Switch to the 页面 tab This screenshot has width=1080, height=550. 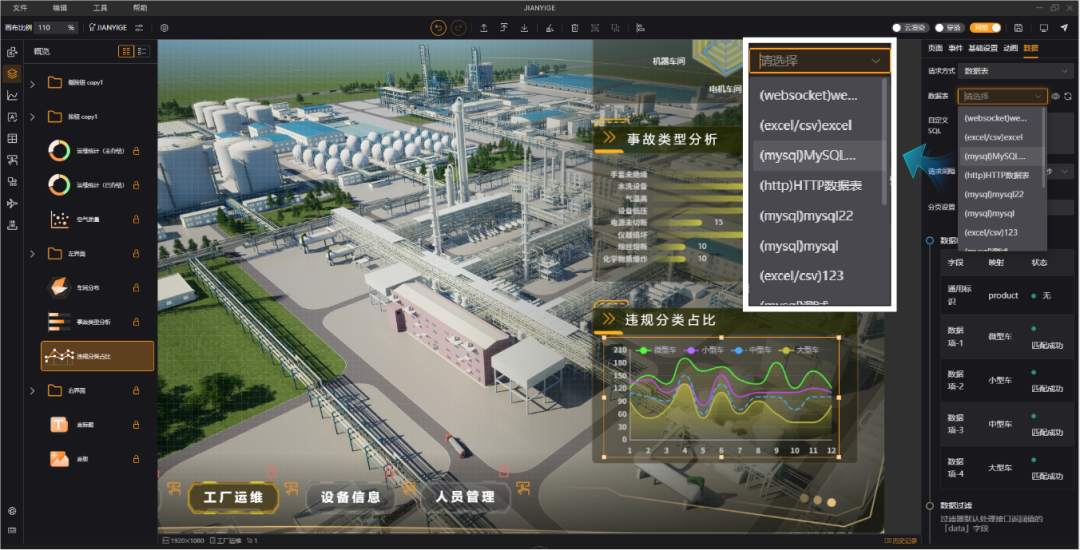[935, 48]
